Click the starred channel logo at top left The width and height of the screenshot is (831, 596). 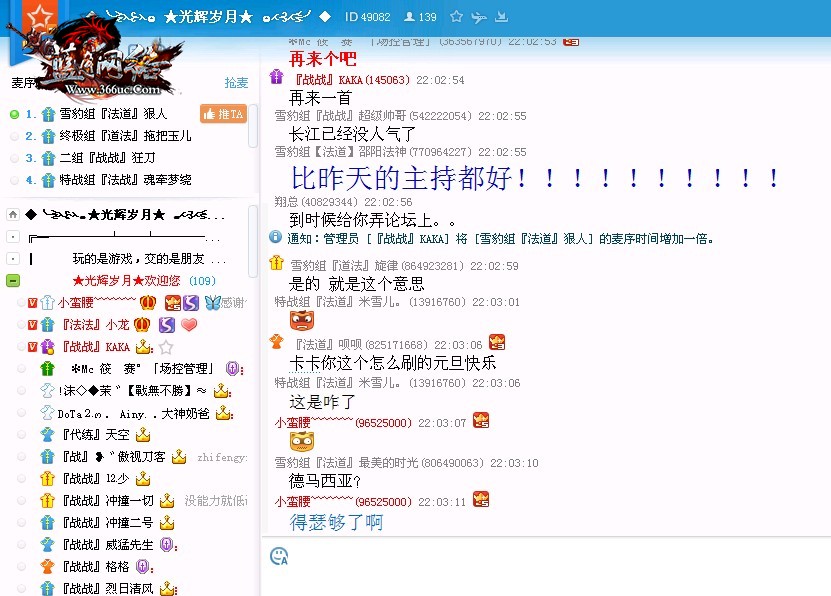click(x=40, y=16)
